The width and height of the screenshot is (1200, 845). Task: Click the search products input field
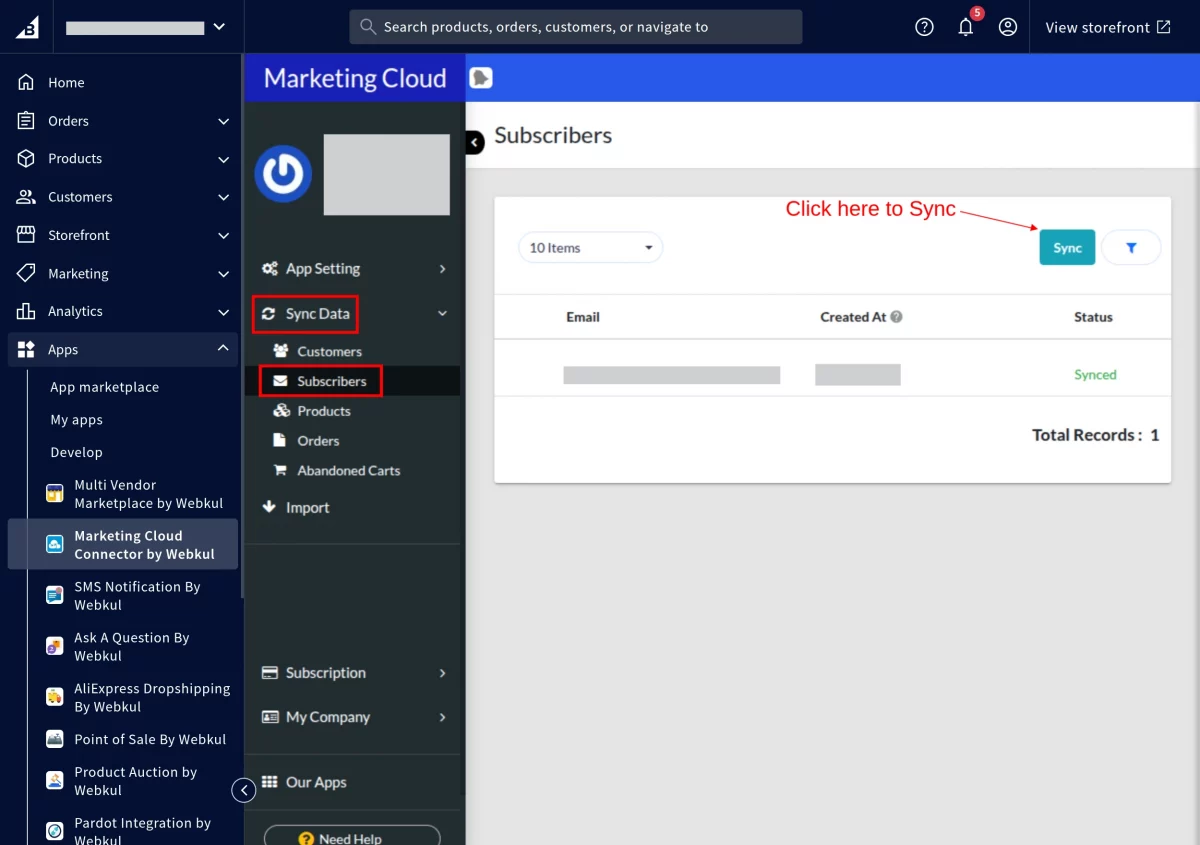(576, 27)
